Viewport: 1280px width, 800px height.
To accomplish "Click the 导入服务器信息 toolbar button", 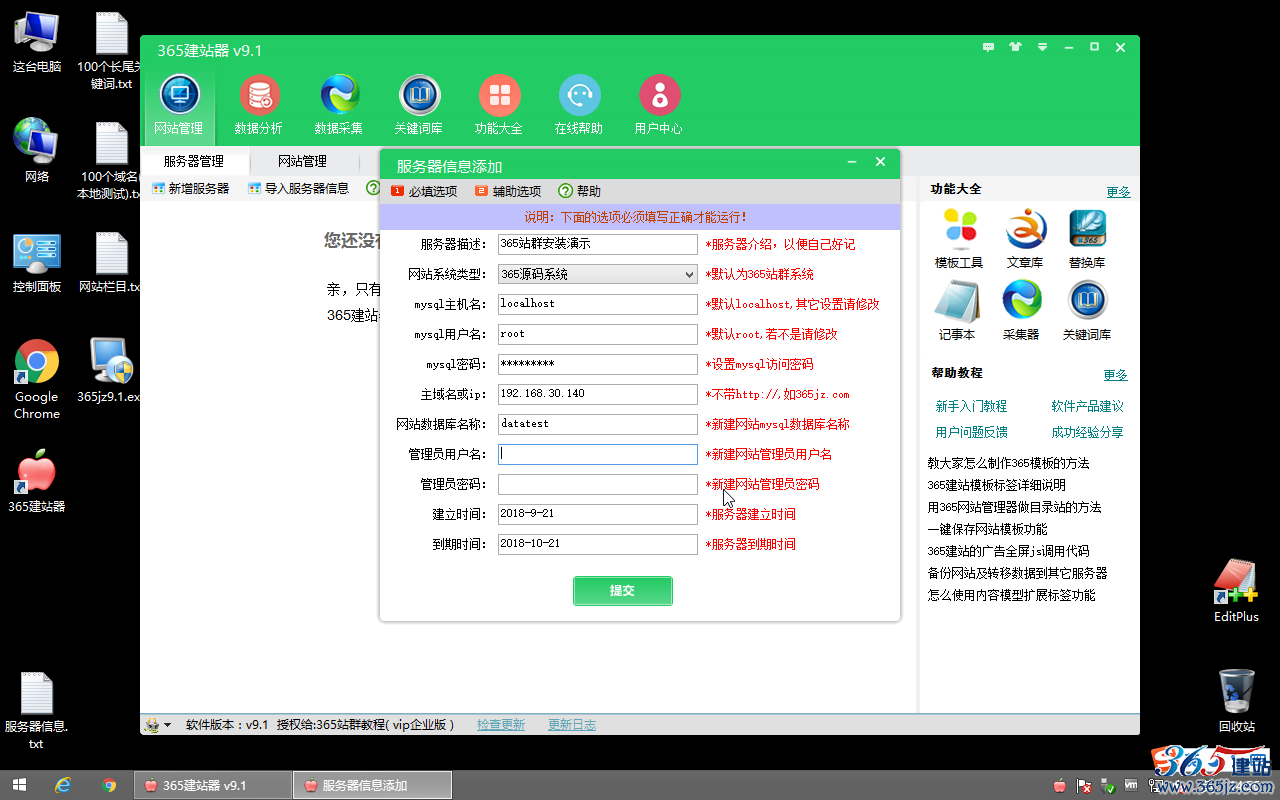I will tap(299, 188).
